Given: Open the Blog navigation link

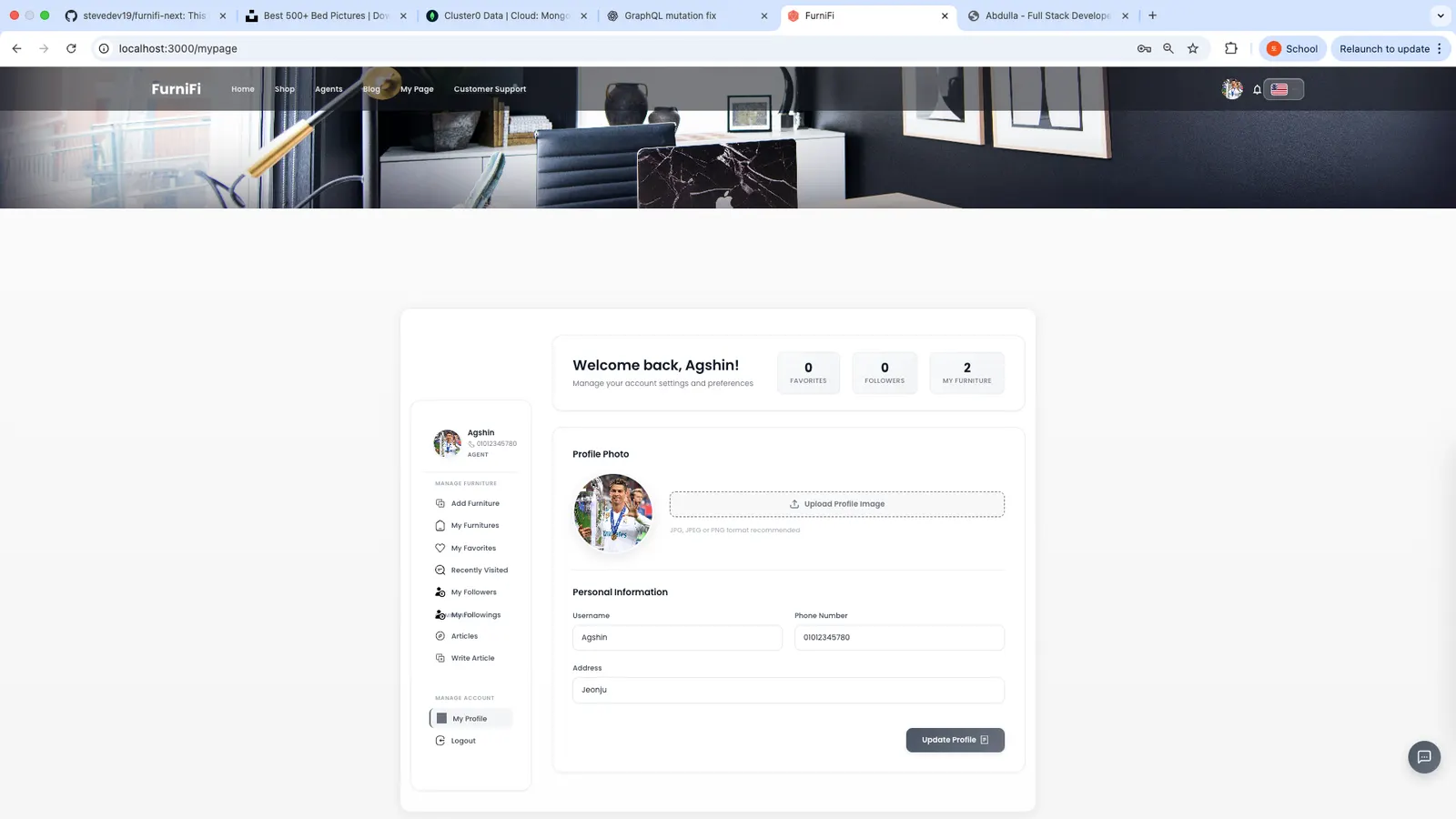Looking at the screenshot, I should coord(371,89).
